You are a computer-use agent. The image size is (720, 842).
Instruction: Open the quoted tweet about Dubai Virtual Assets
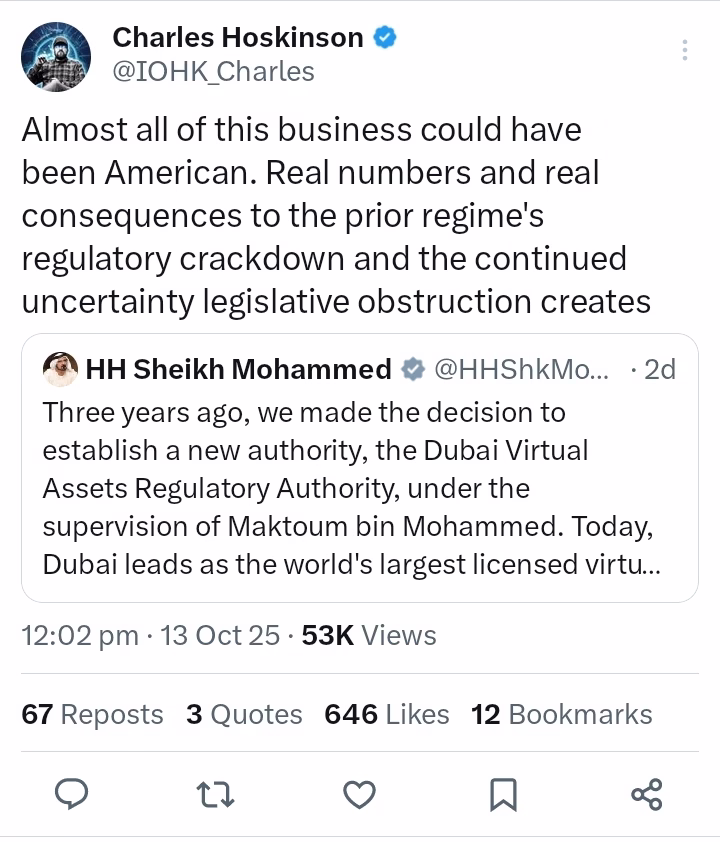(x=358, y=488)
